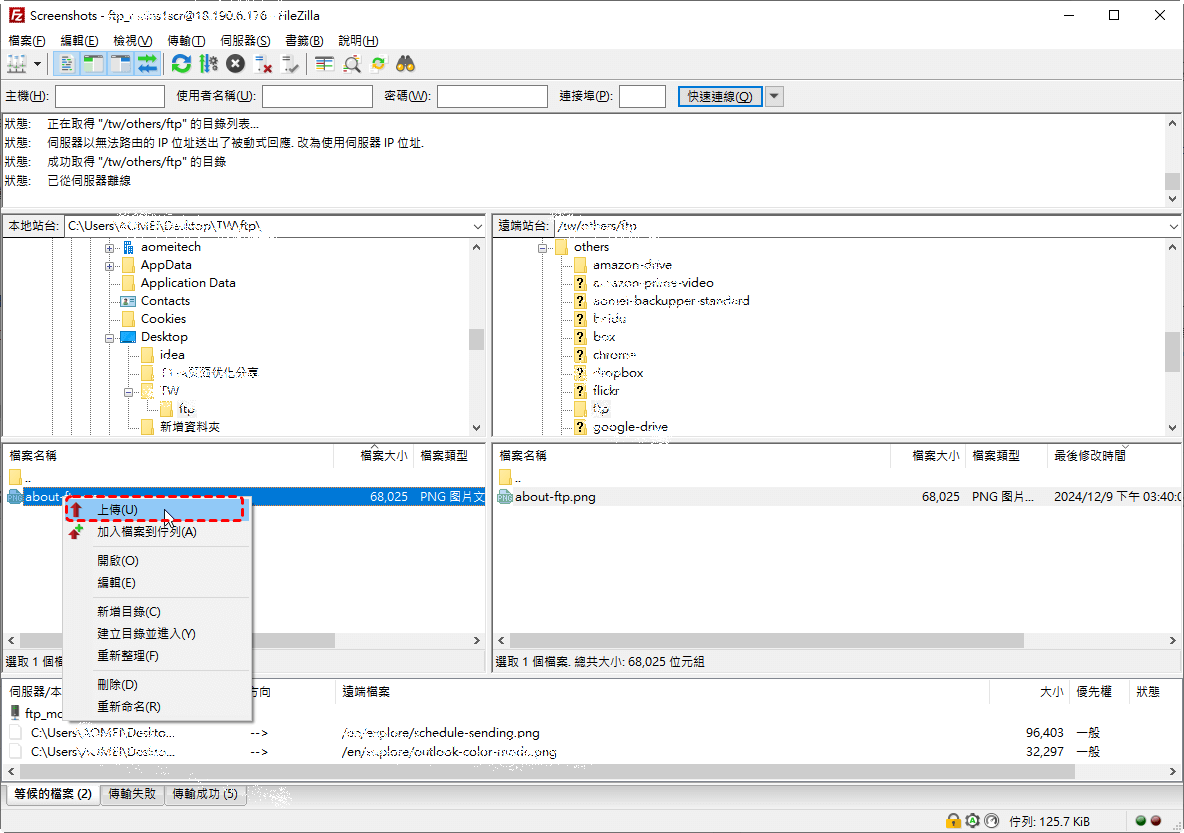The image size is (1184, 833).
Task: Click the 使用者名稱(U) username field
Action: pyautogui.click(x=317, y=96)
